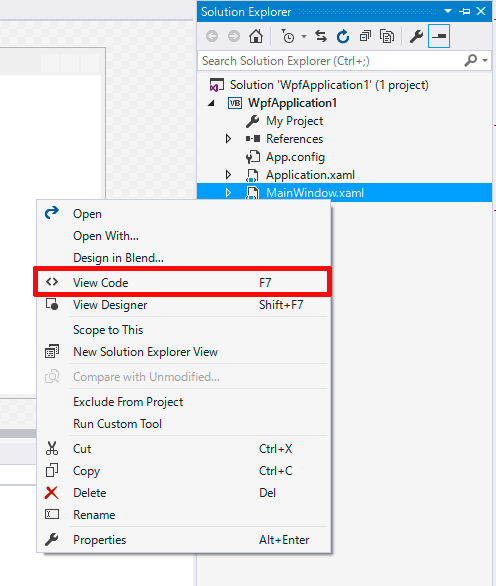The height and width of the screenshot is (586, 496).
Task: Click the scissors Cut icon
Action: 52,448
